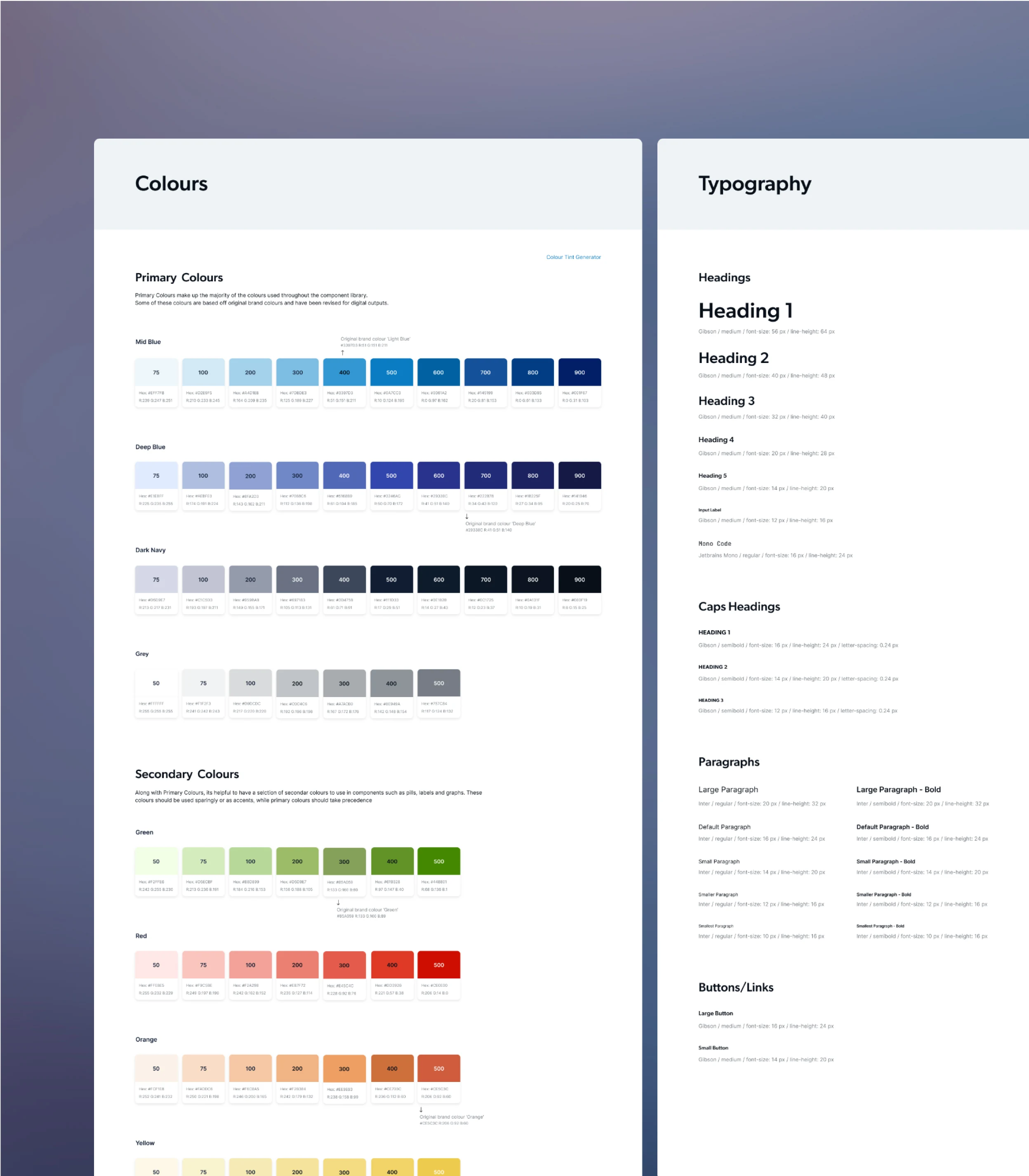Choose the Mid Blue 500 swatch
This screenshot has width=1029, height=1176.
point(392,382)
